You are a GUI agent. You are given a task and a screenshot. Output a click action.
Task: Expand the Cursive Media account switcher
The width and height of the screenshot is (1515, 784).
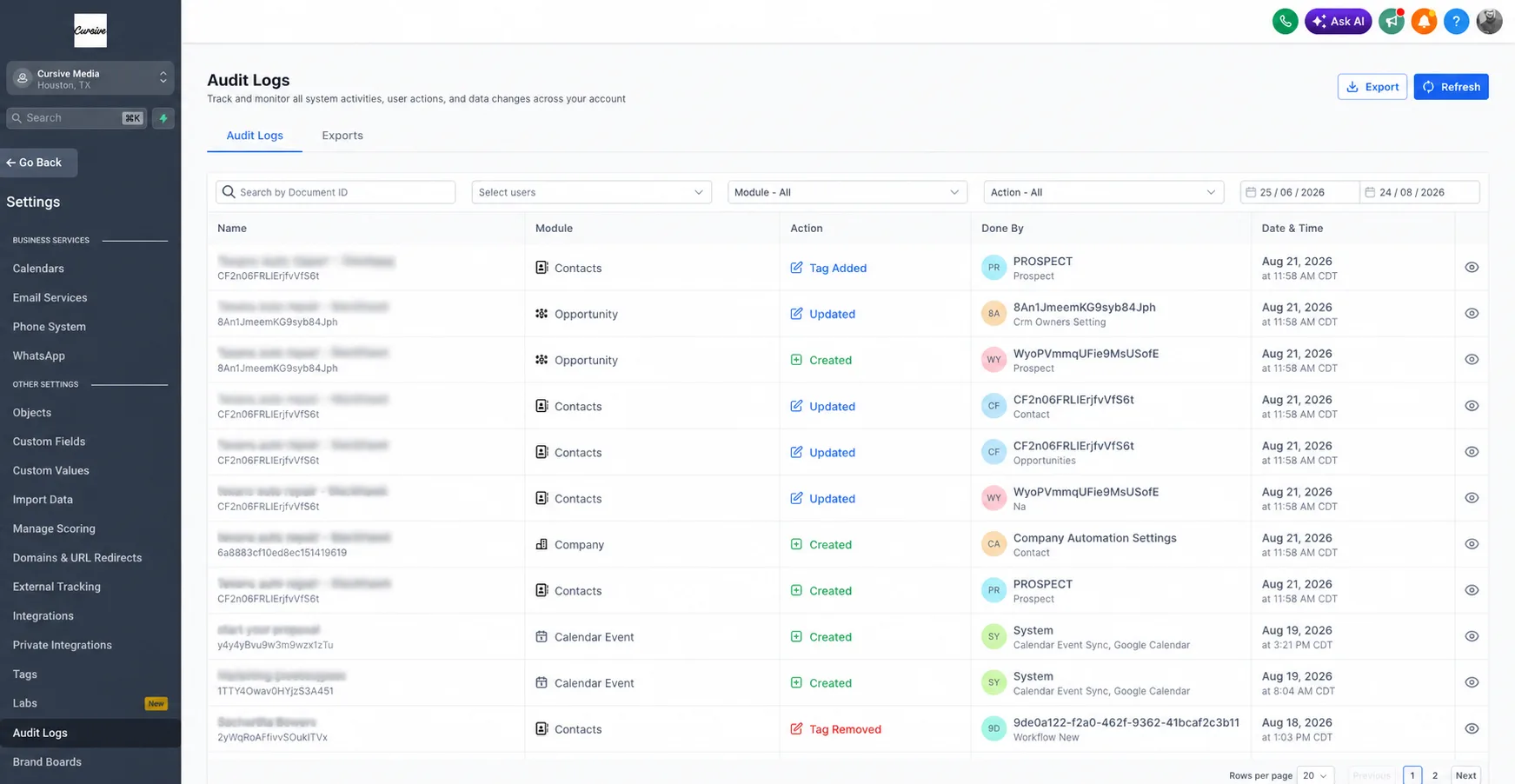pyautogui.click(x=90, y=78)
